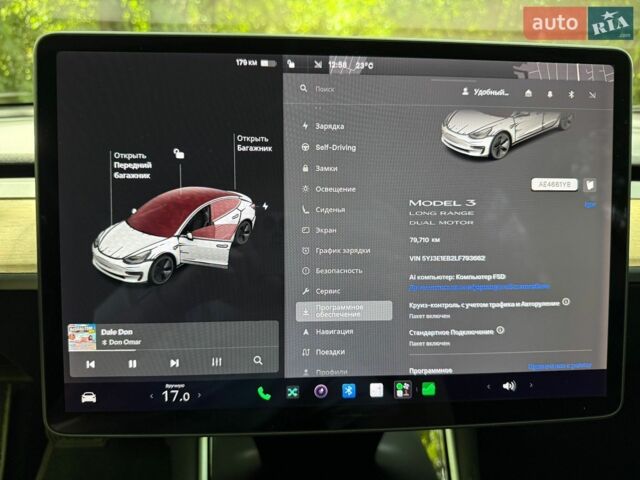Tap the 3D car model in settings panel
The image size is (640, 480).
[506, 133]
